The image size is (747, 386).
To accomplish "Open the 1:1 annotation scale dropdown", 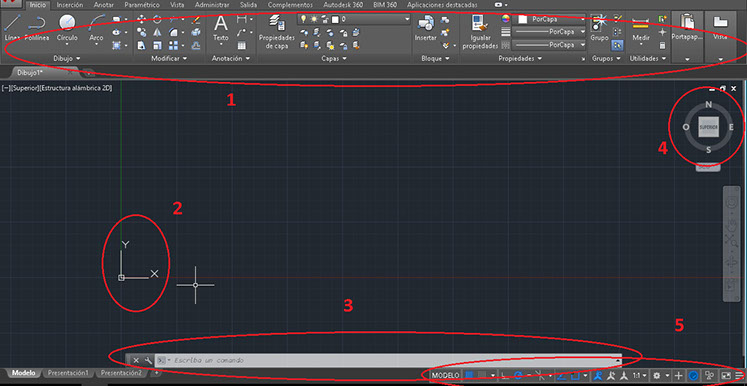I will 640,376.
